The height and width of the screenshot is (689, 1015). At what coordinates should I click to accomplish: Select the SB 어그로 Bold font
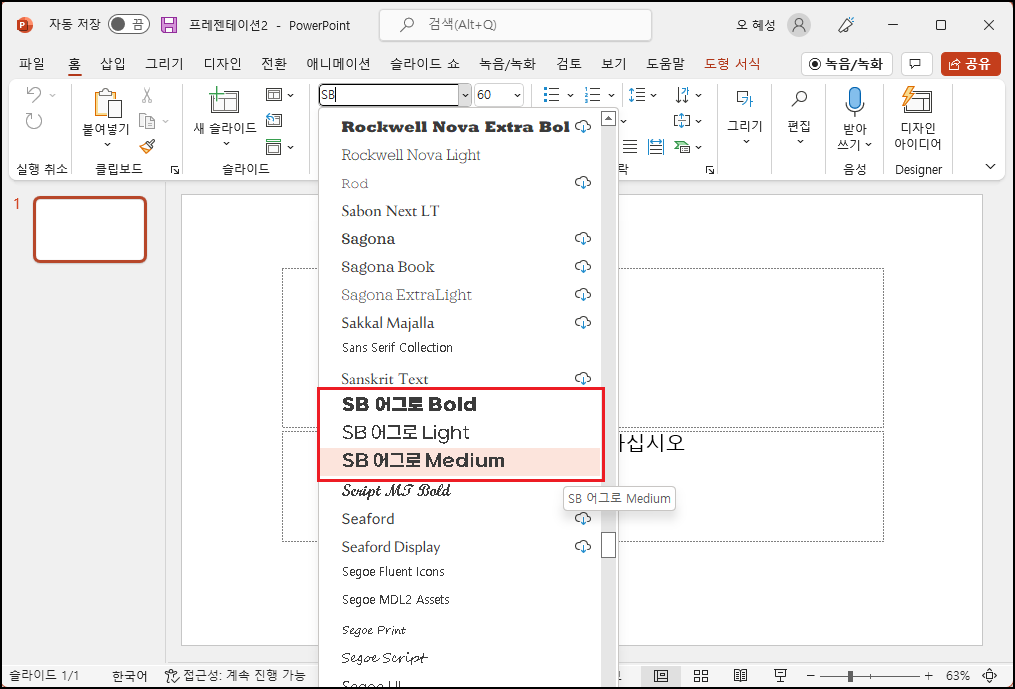[461, 405]
